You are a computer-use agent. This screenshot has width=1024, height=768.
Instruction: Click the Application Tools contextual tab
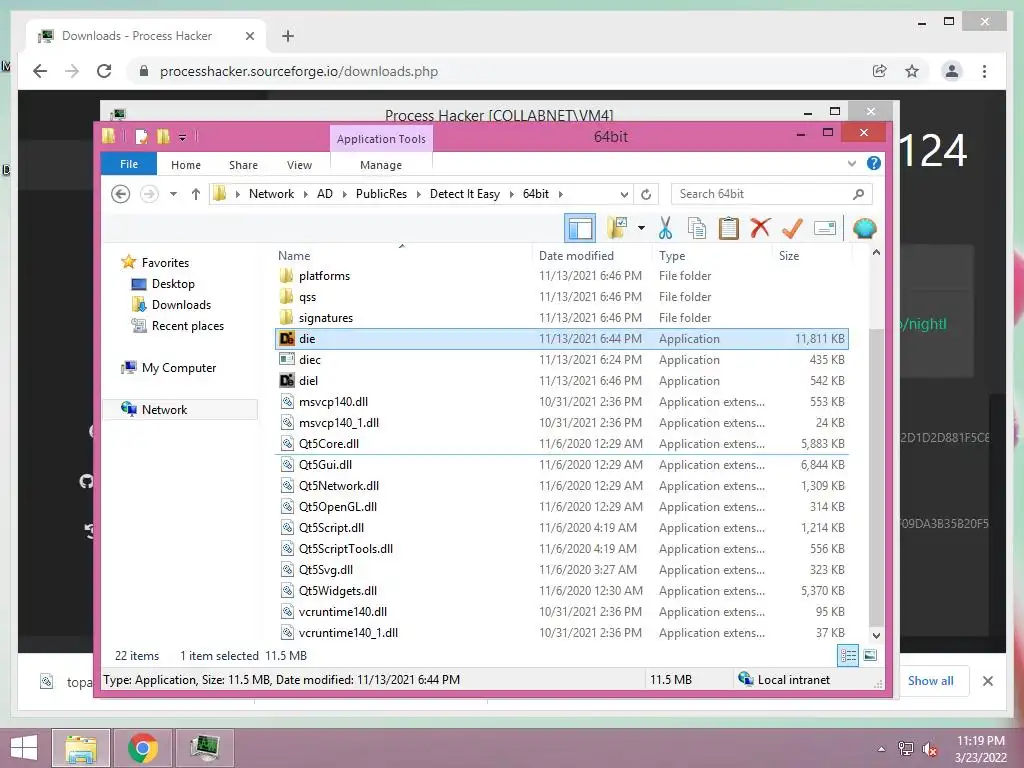(x=381, y=138)
